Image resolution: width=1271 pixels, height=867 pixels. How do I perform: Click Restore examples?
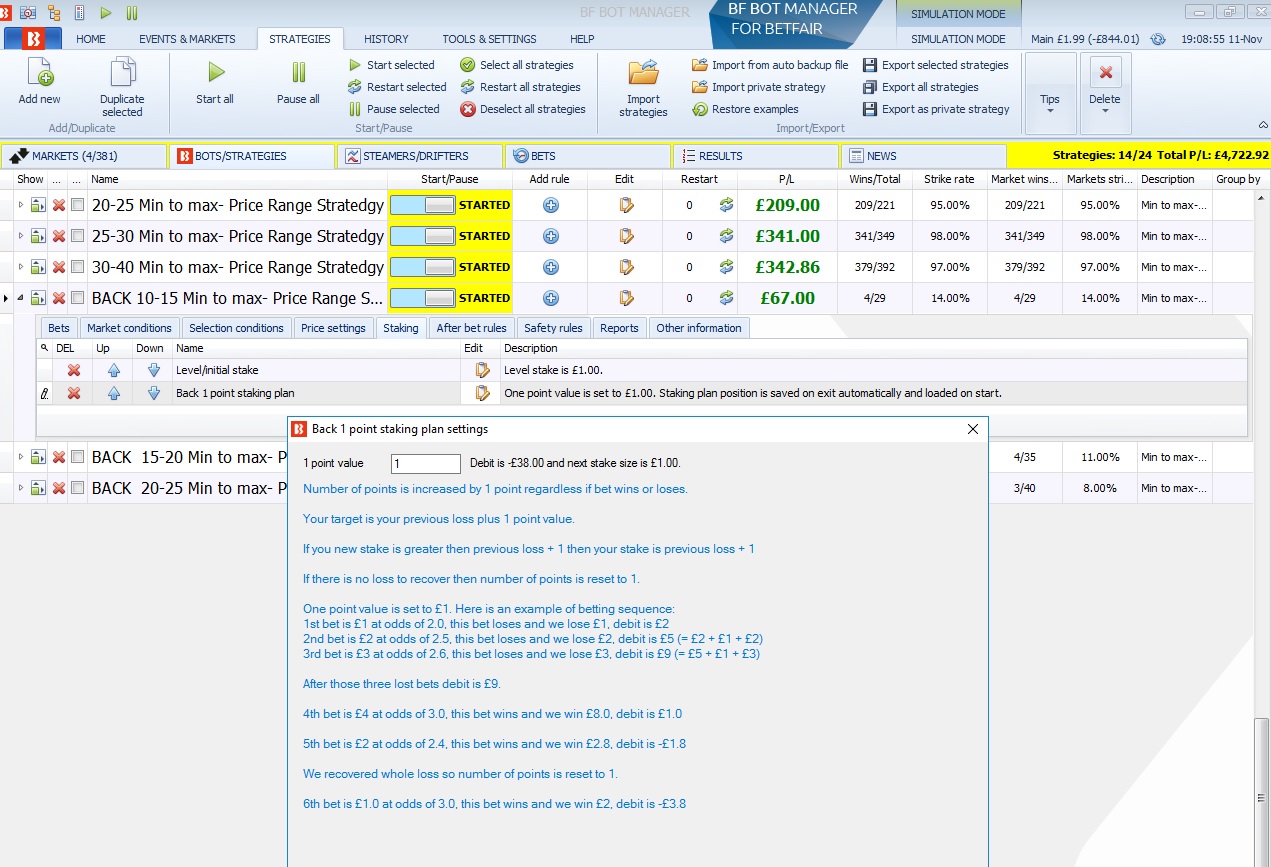[746, 109]
